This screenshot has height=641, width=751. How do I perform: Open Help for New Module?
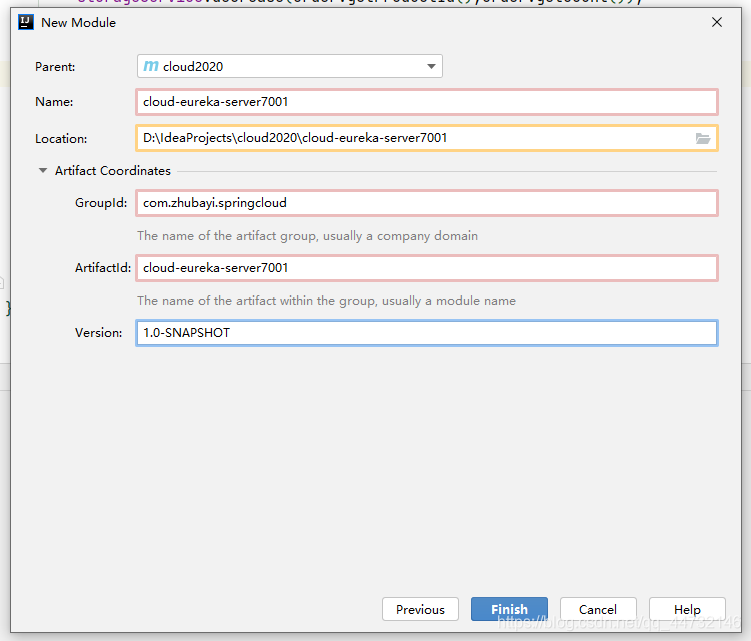tap(687, 609)
